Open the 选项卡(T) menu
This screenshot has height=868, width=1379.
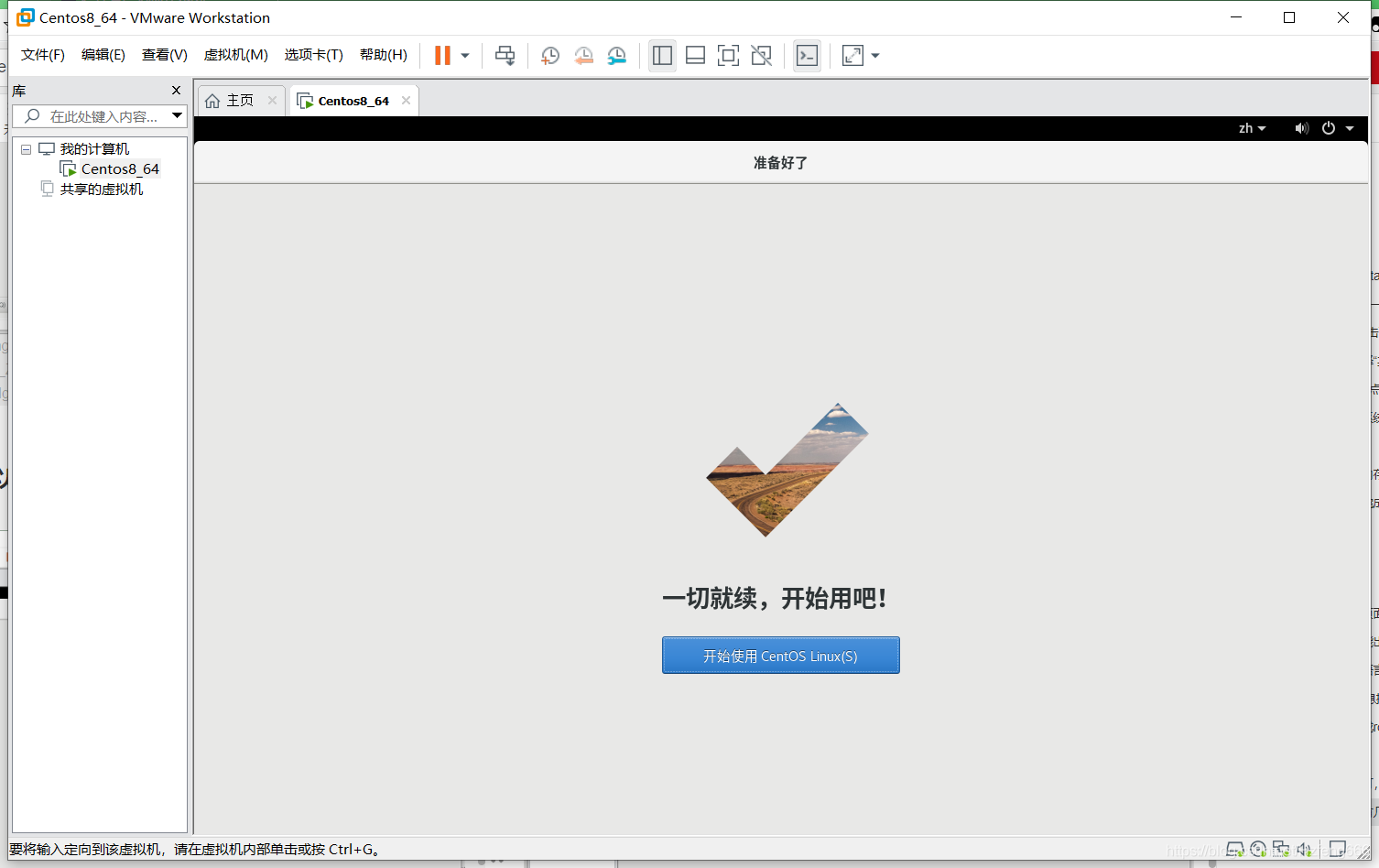click(314, 55)
